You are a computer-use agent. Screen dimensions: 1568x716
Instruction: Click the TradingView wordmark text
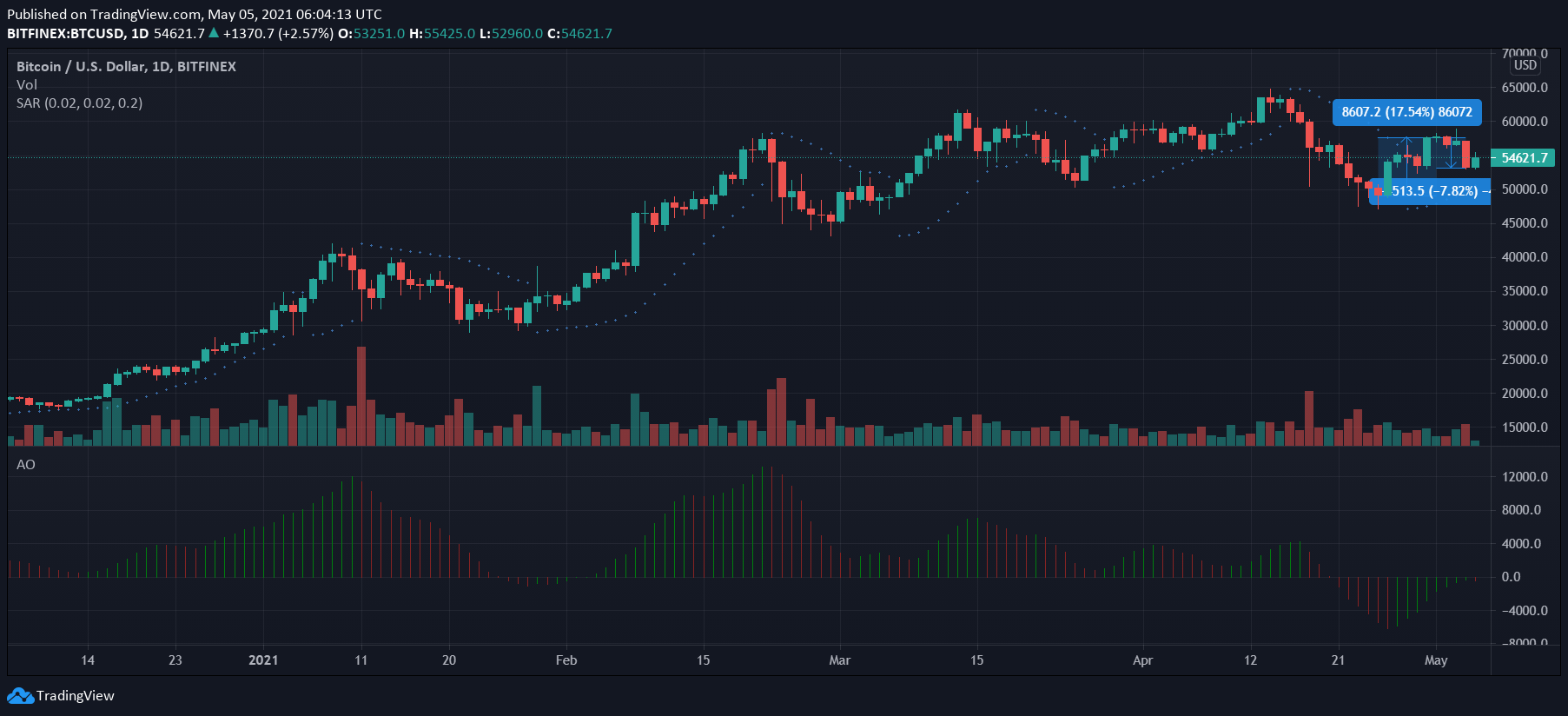click(x=76, y=696)
